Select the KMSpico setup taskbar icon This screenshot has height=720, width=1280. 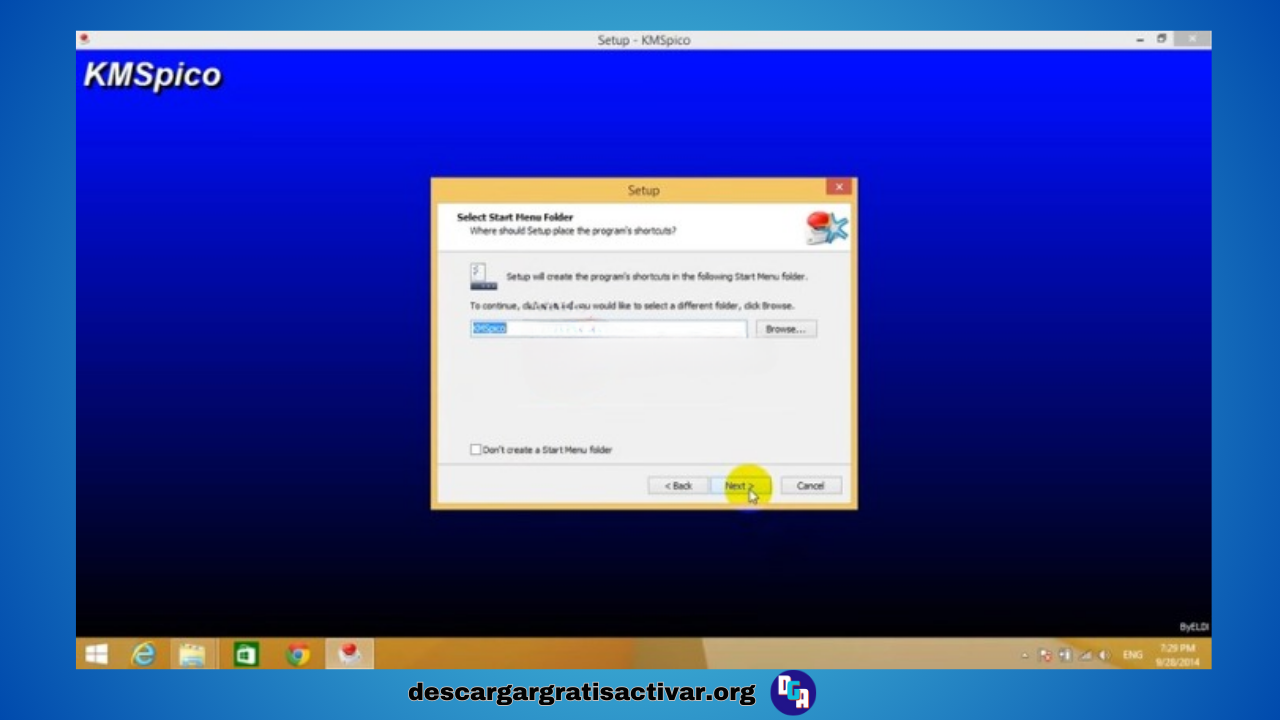(x=349, y=655)
